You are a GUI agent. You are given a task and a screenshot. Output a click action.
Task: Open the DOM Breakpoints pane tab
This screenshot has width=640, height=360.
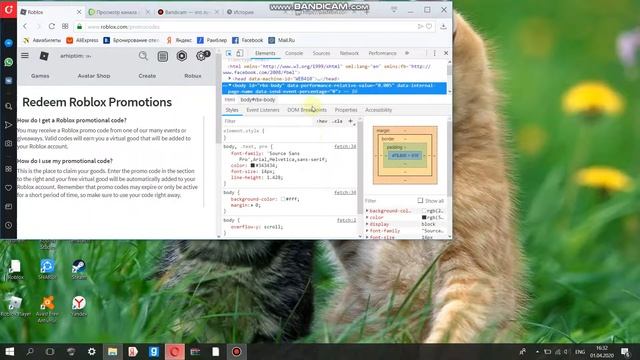click(307, 110)
